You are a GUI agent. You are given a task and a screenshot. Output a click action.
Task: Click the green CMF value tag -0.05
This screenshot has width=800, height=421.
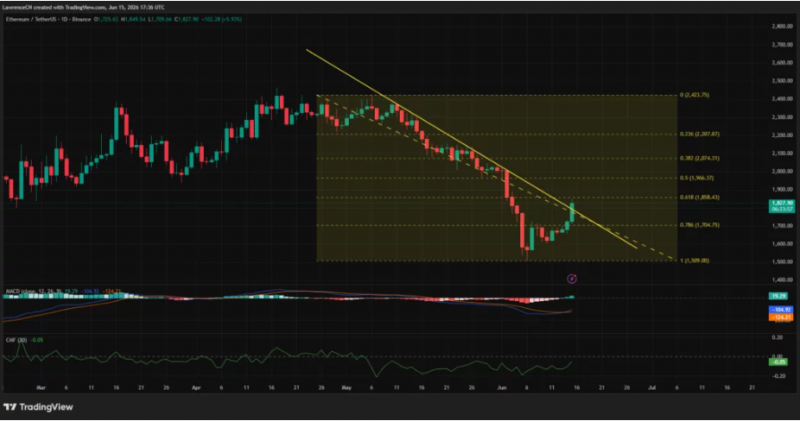(779, 362)
